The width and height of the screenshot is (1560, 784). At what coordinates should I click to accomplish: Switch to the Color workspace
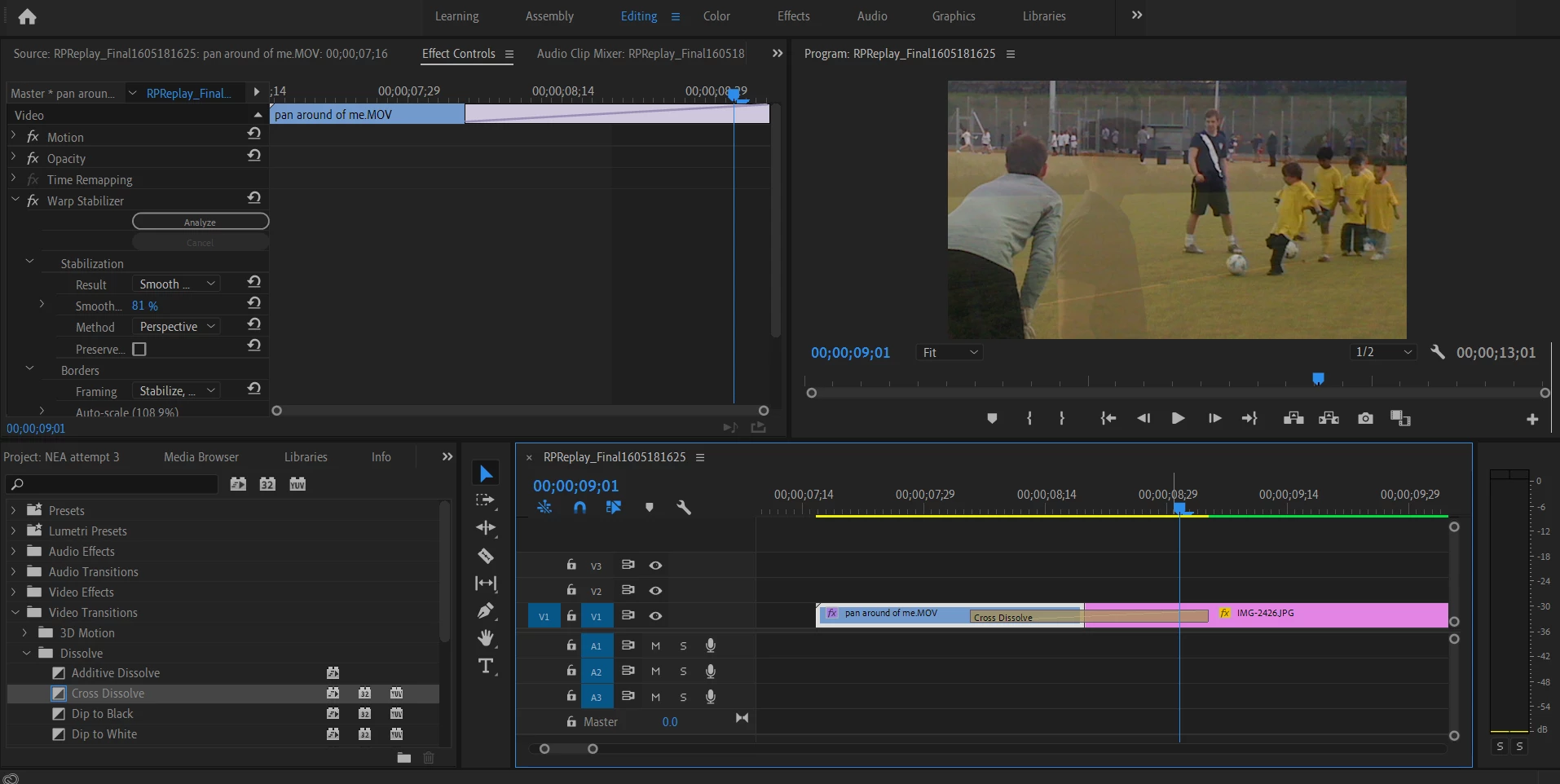(x=716, y=16)
